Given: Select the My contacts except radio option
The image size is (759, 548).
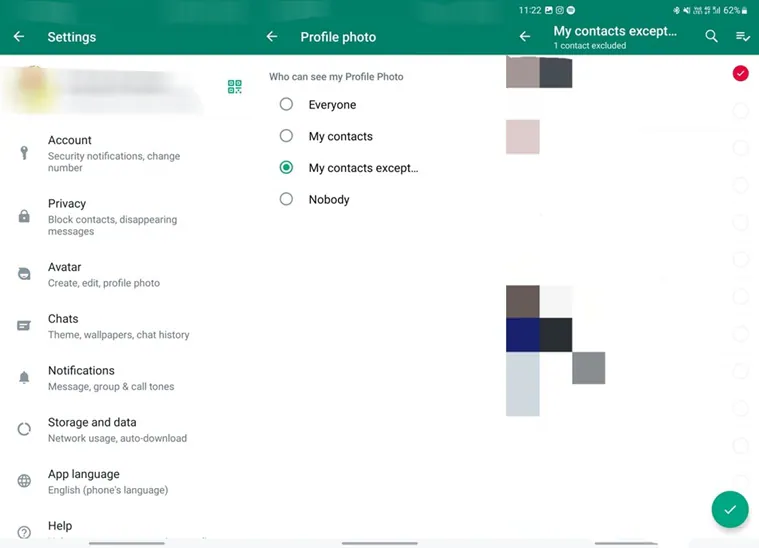Looking at the screenshot, I should click(x=287, y=168).
